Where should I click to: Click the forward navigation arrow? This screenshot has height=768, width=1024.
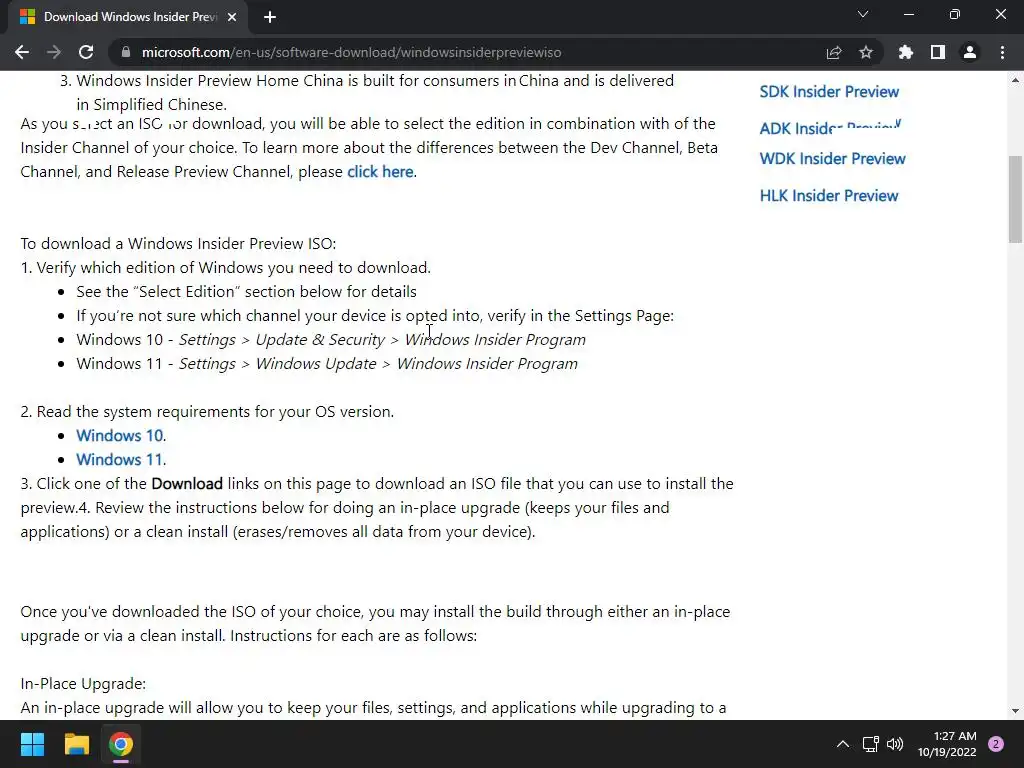click(54, 52)
